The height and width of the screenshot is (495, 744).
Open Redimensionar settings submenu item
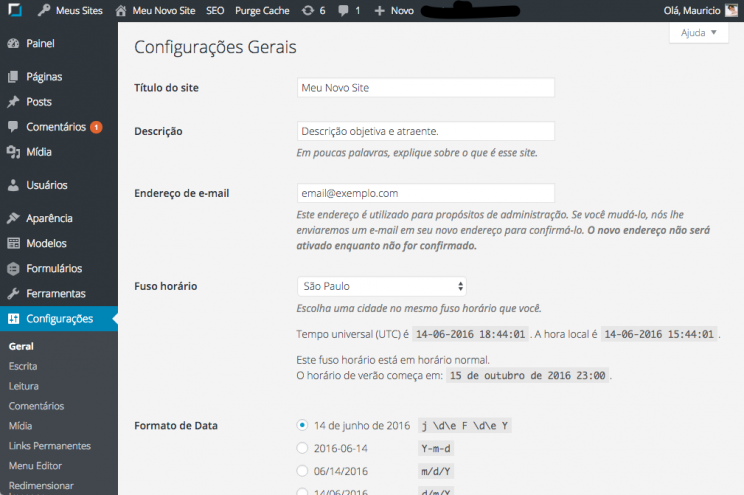tap(41, 486)
